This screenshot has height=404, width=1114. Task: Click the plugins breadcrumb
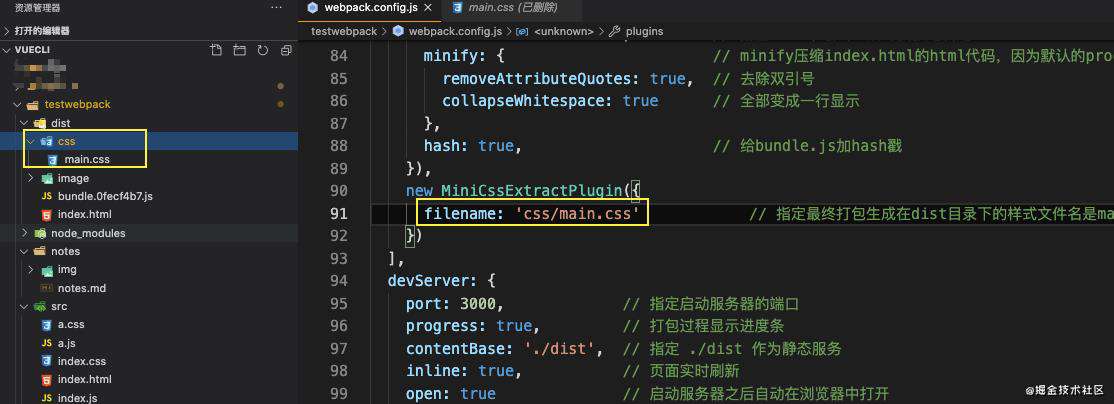[x=644, y=31]
